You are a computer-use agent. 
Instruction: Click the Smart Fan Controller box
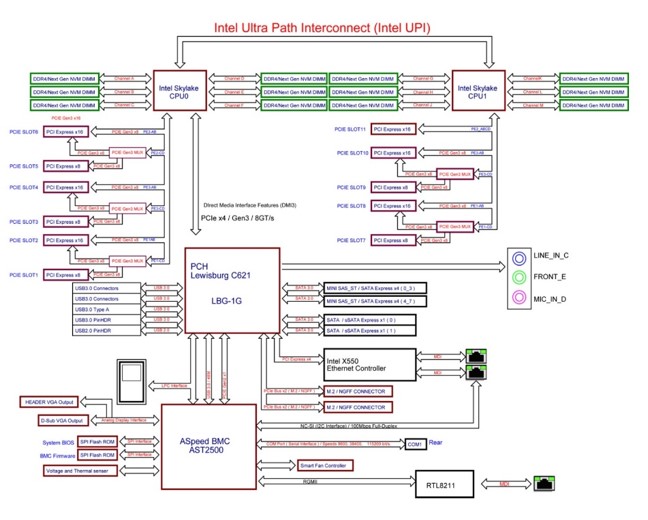click(x=325, y=465)
